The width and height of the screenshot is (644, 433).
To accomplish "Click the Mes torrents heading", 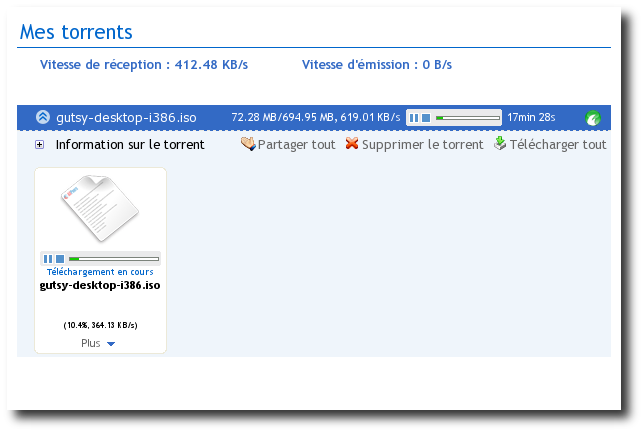I will click(76, 32).
